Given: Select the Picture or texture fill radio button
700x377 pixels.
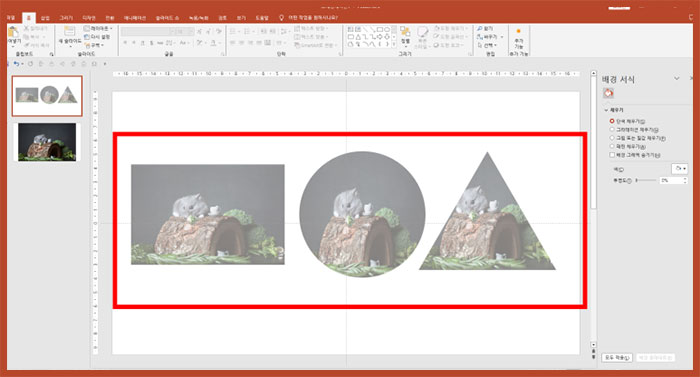Looking at the screenshot, I should pyautogui.click(x=612, y=138).
